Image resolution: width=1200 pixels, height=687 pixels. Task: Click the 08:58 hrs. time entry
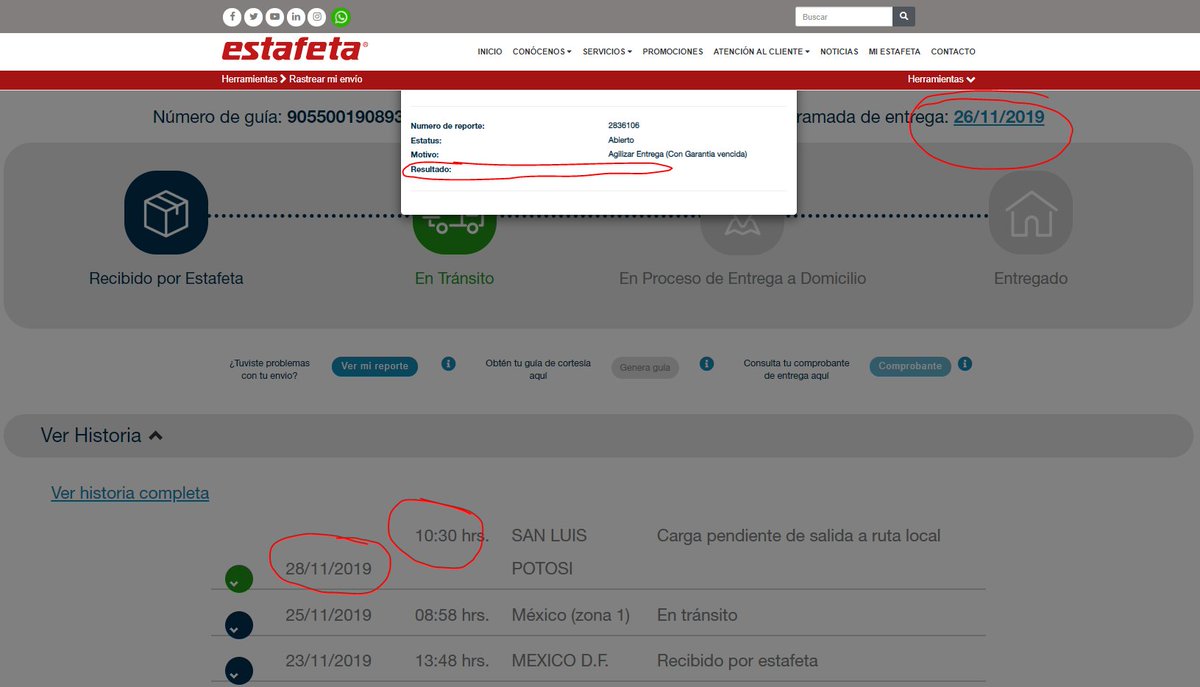452,615
